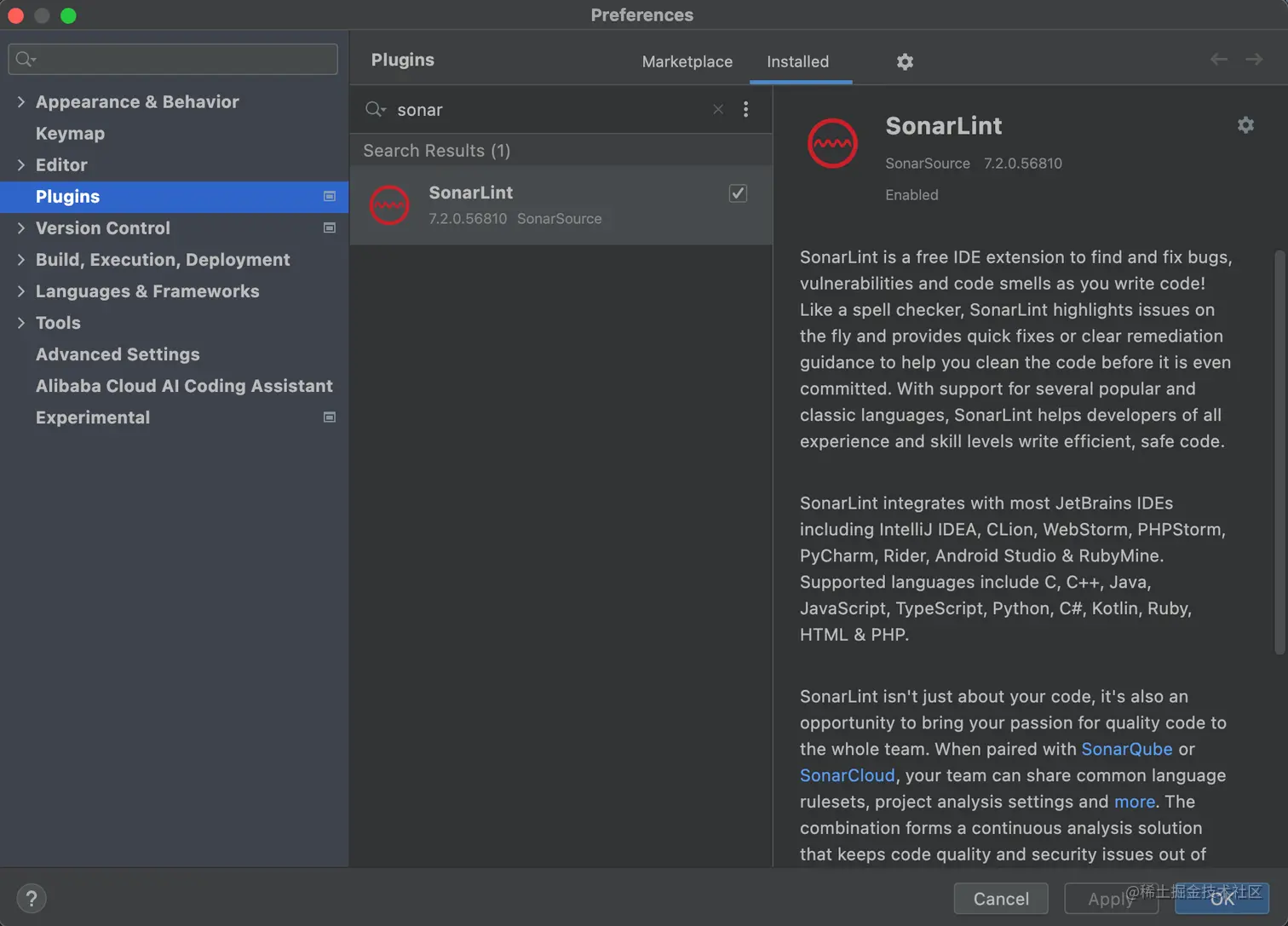Toggle the SonarLint enabled checkbox
The image size is (1288, 926).
738,193
